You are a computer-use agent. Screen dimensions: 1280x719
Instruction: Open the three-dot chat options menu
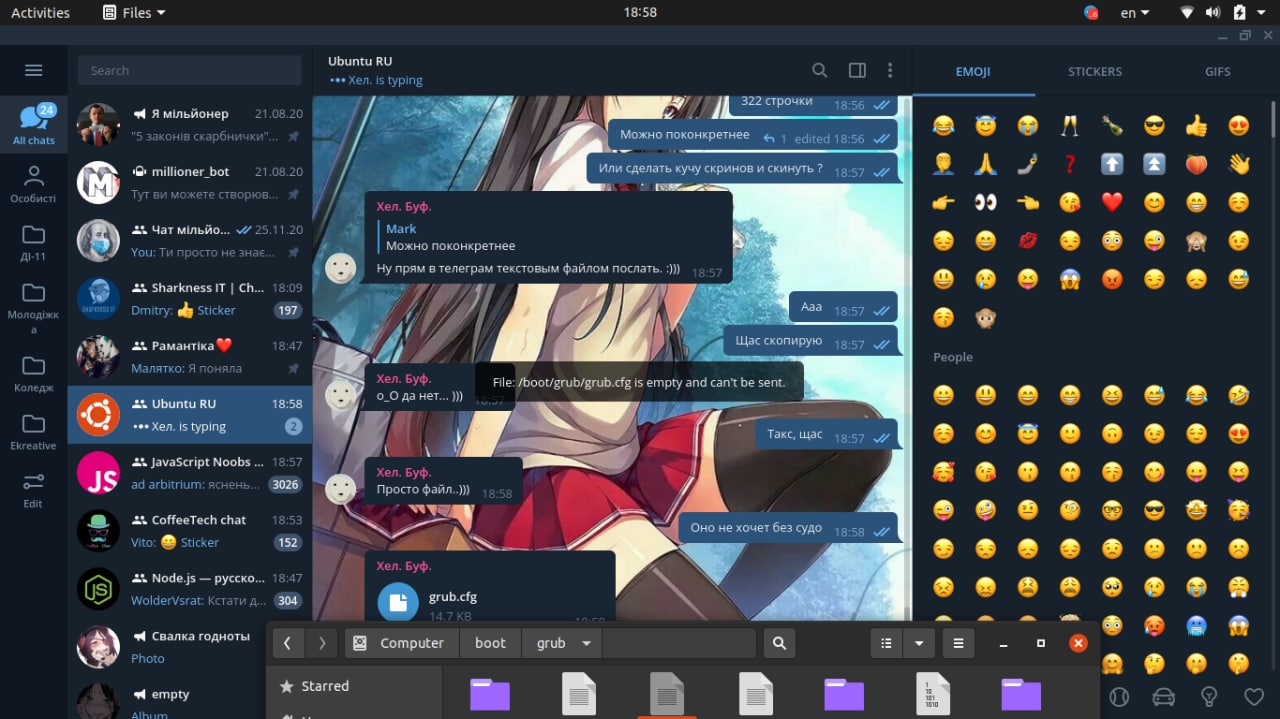pyautogui.click(x=890, y=70)
